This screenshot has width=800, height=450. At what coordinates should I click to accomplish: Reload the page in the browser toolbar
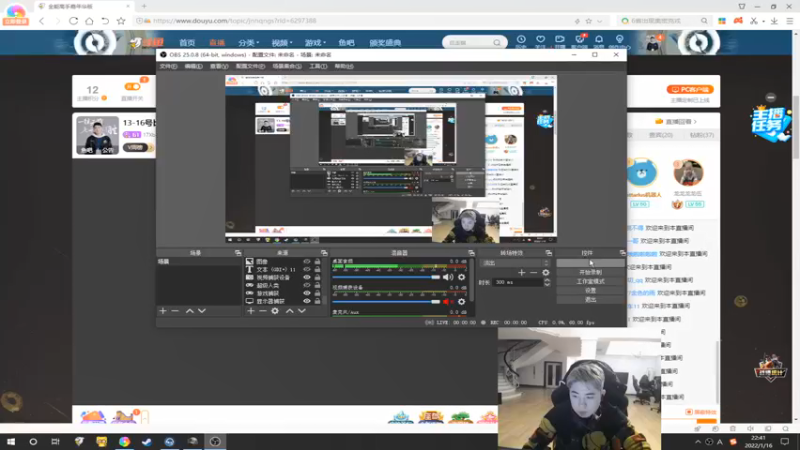73,21
